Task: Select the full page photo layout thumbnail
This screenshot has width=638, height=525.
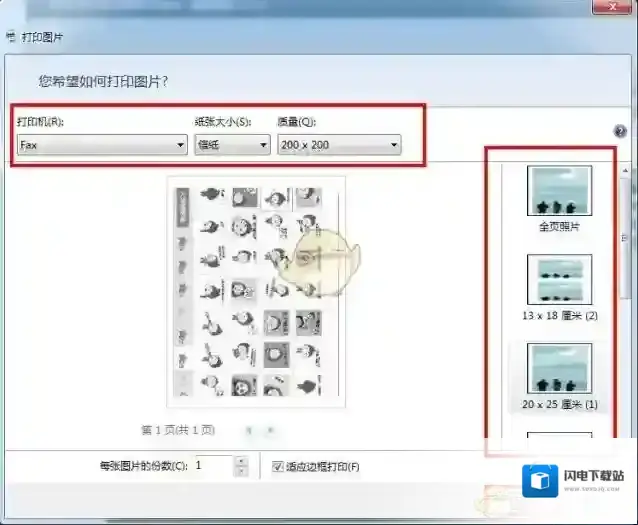Action: (559, 190)
